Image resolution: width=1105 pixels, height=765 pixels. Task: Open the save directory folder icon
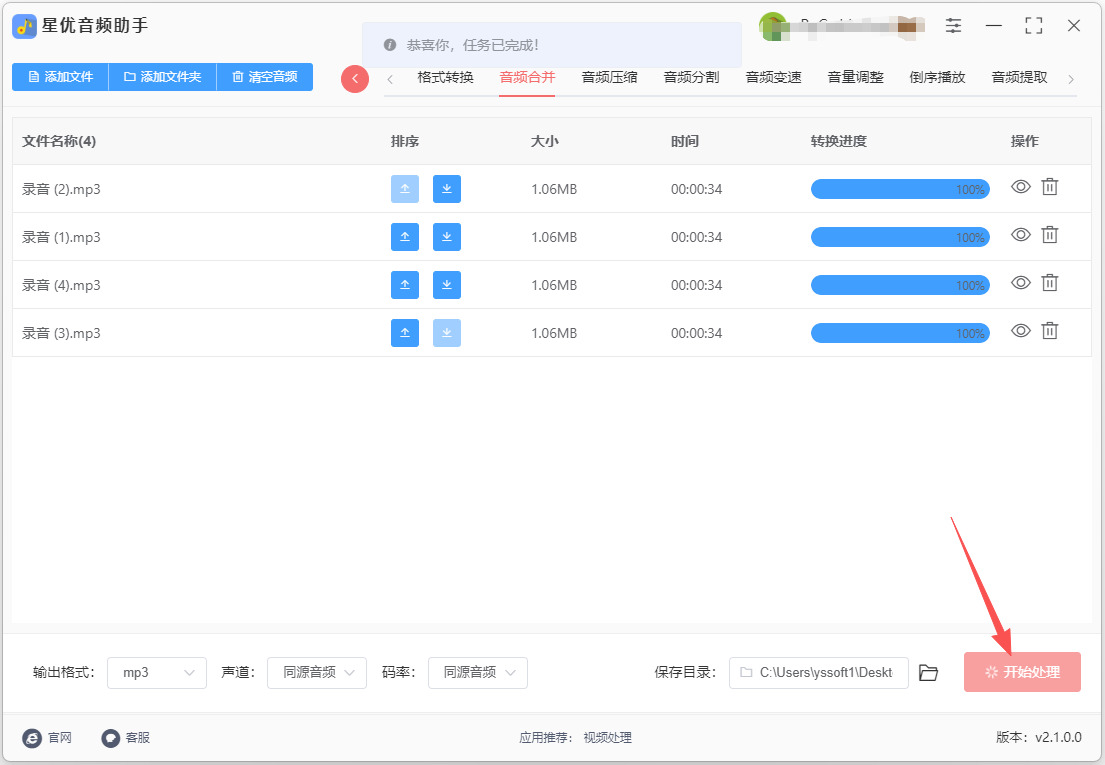[x=928, y=673]
